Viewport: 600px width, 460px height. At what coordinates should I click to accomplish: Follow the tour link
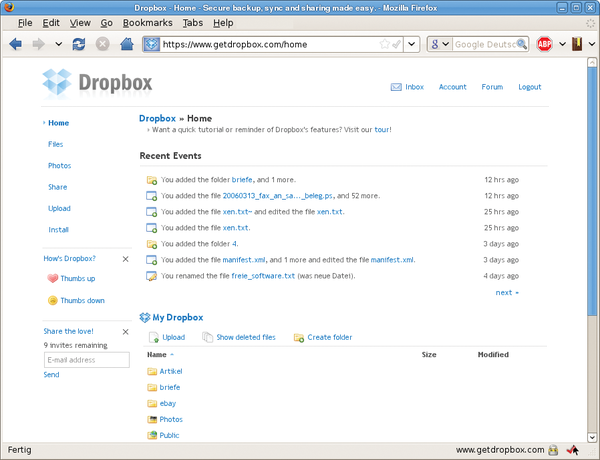pos(382,130)
